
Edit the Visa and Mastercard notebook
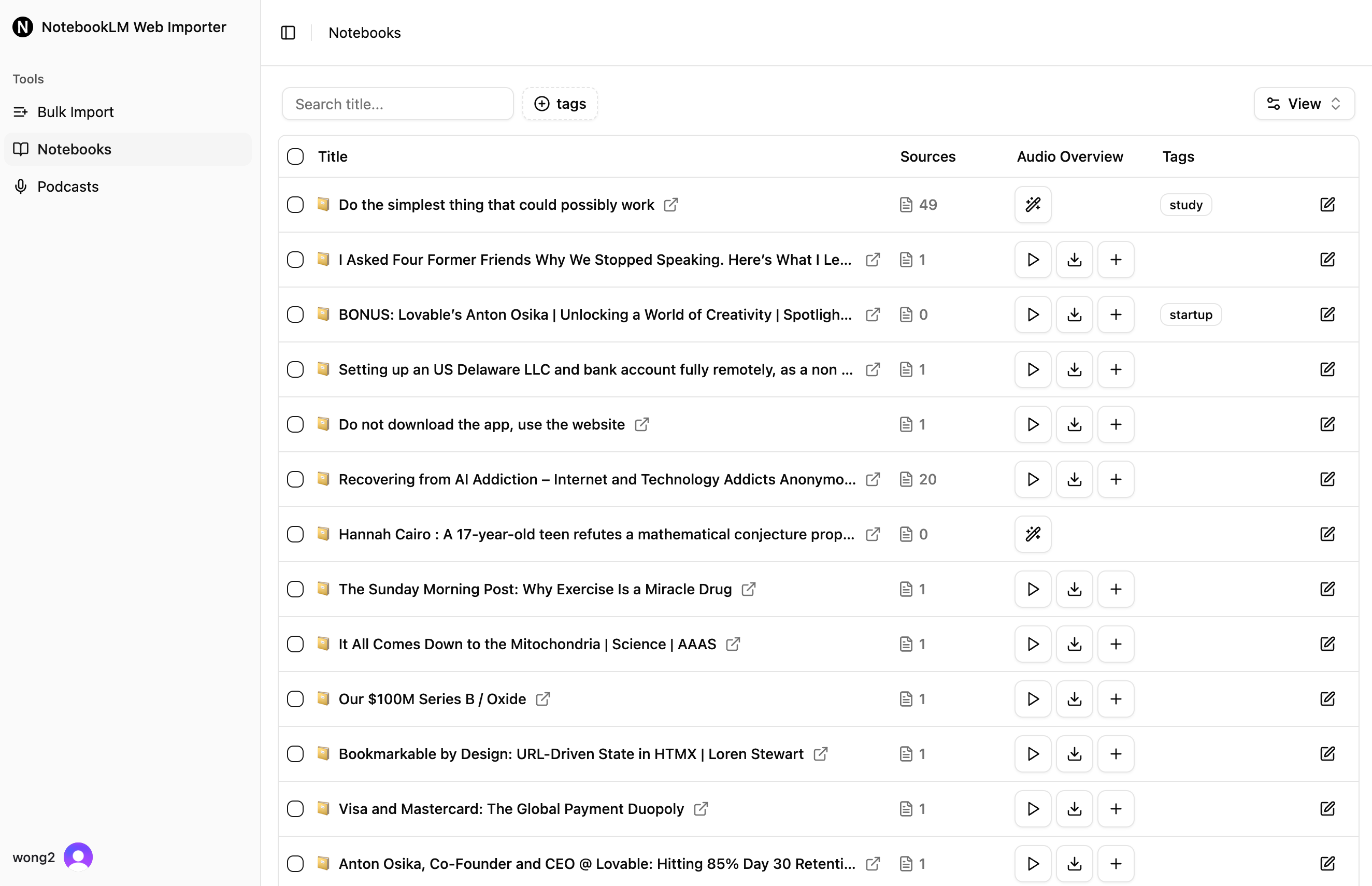[x=1327, y=809]
